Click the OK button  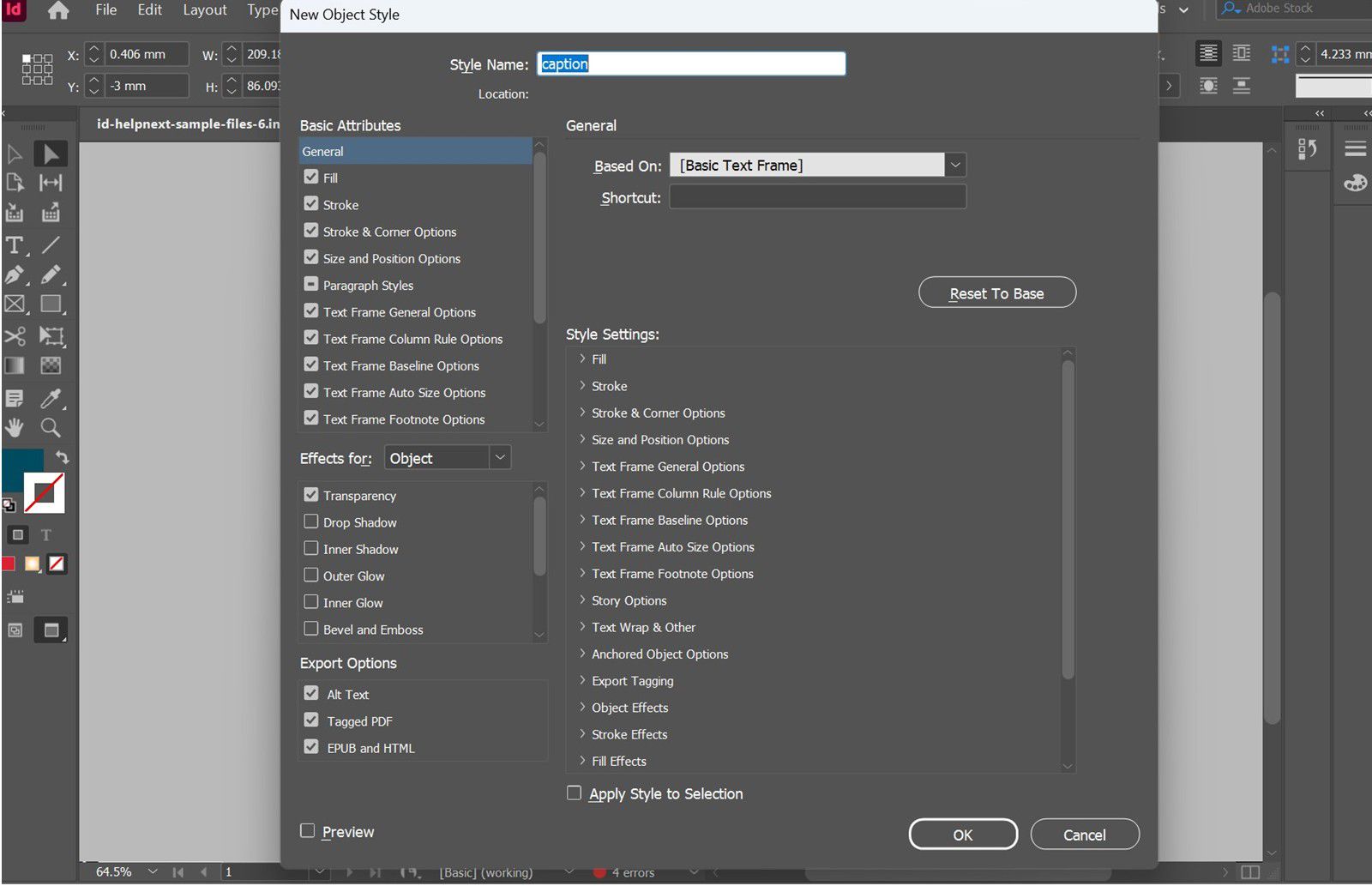(963, 835)
